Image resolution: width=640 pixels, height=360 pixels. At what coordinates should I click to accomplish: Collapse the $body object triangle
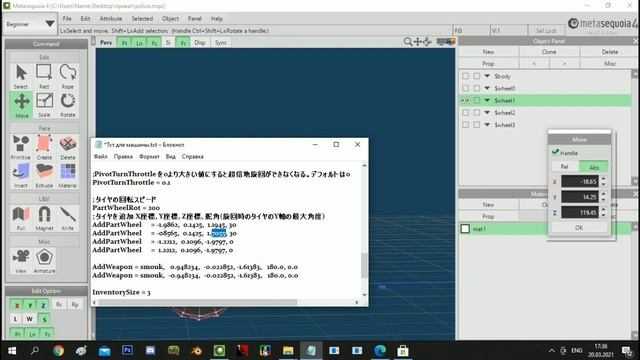(487, 76)
